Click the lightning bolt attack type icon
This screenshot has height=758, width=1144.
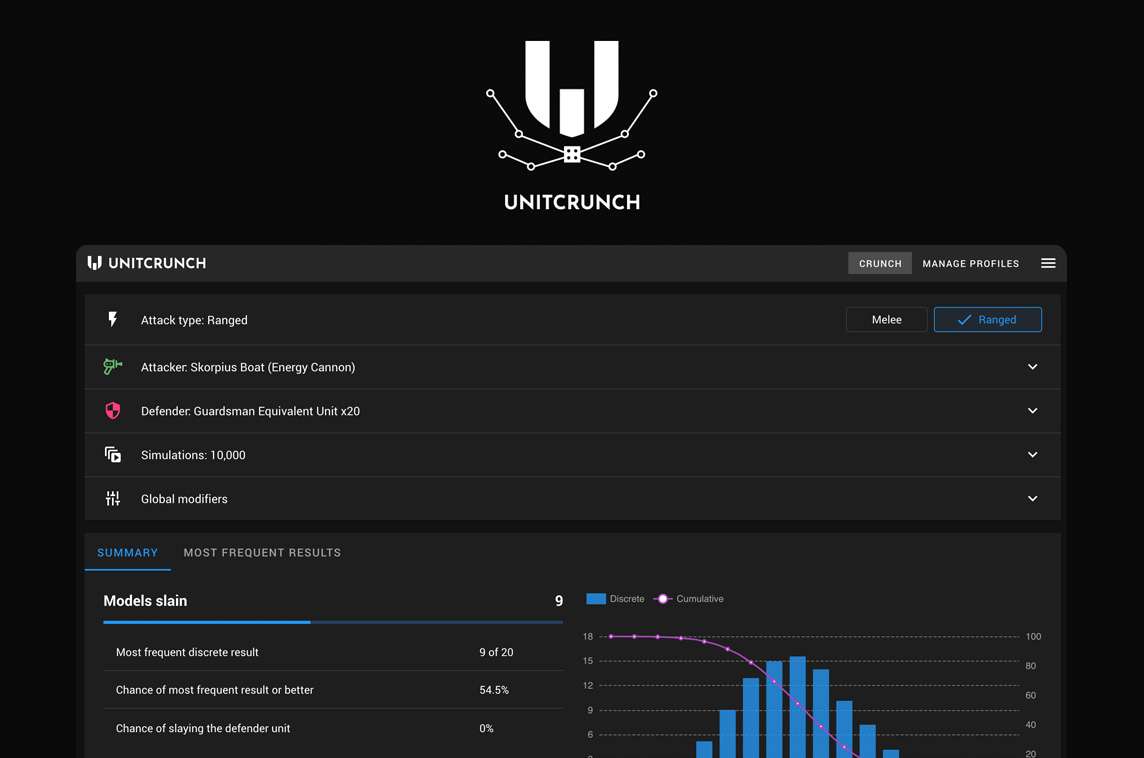click(112, 320)
